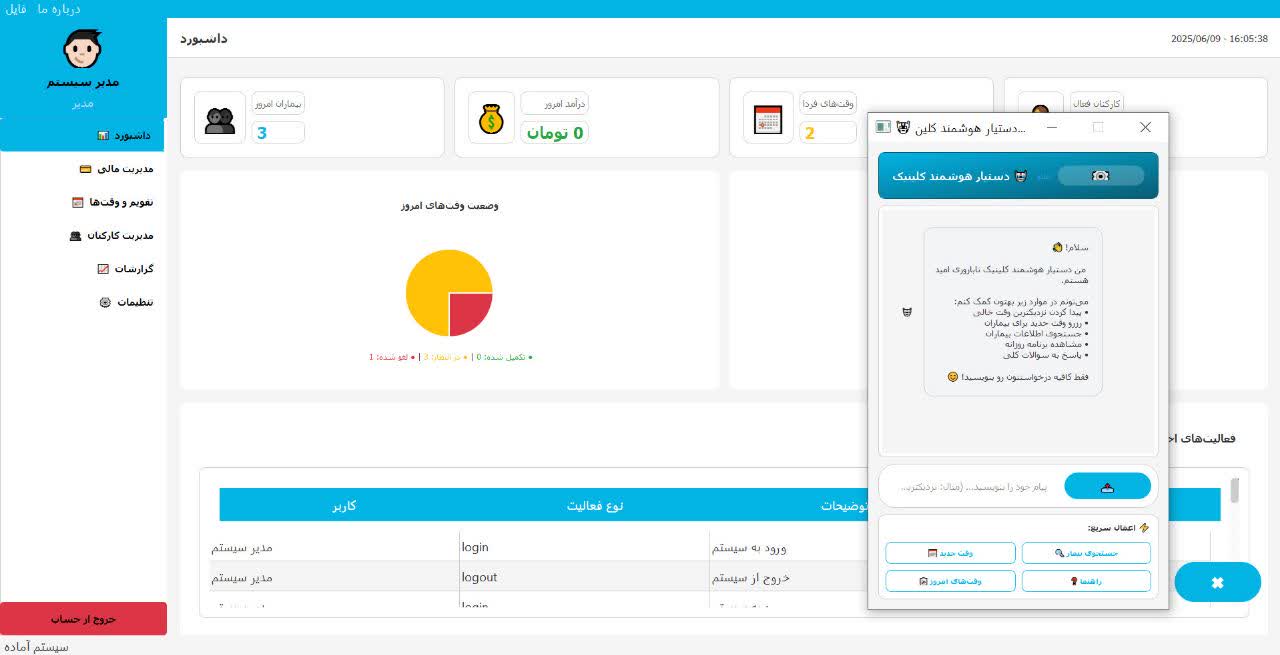
Task: Click the calendar icon for tomorrow's appointments
Action: point(767,120)
